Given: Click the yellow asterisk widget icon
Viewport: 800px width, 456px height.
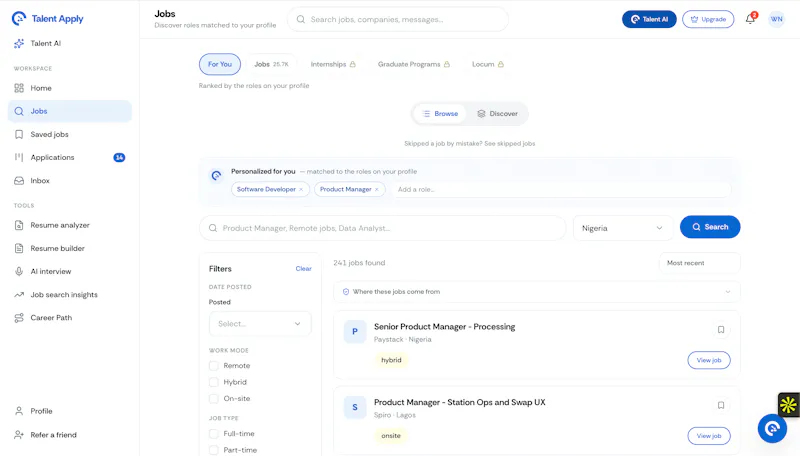Looking at the screenshot, I should tap(788, 405).
